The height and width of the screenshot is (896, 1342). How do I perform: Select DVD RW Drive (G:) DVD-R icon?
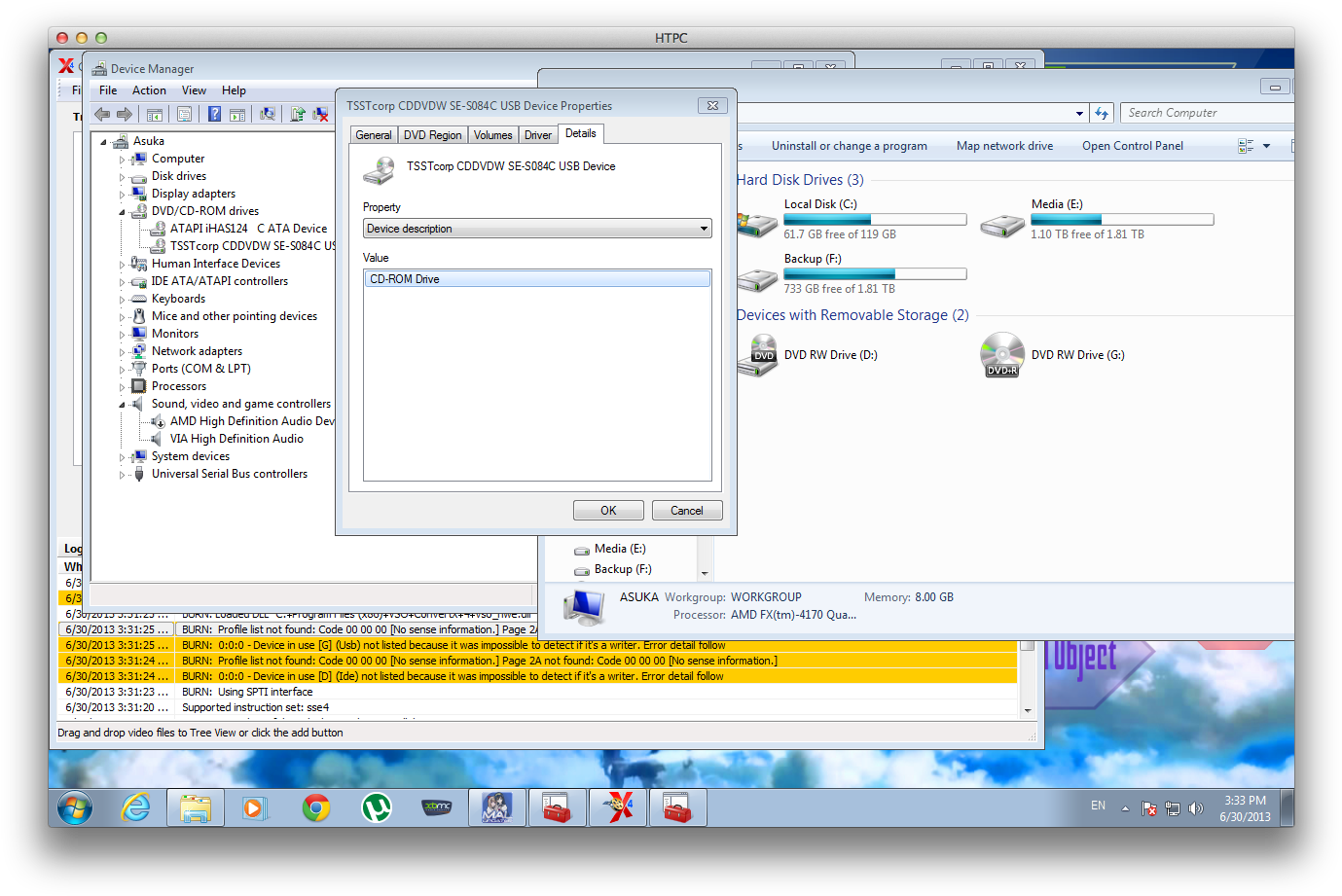click(1002, 355)
